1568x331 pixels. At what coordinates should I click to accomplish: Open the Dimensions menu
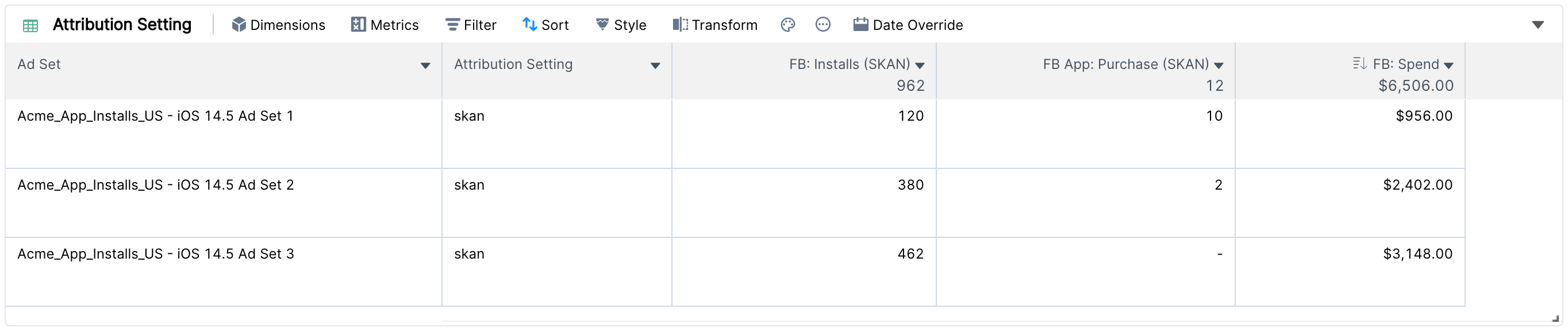point(278,25)
